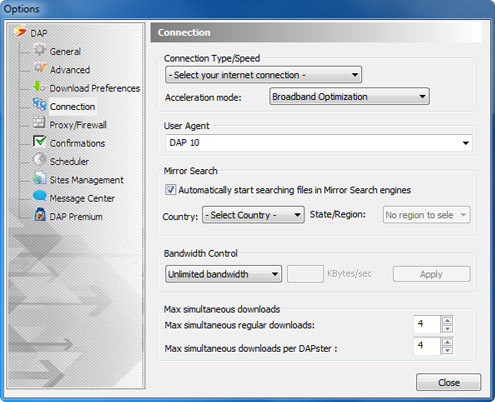Click the Download Preferences green arrow icon
Viewport: 495px width, 402px height.
[x=39, y=86]
